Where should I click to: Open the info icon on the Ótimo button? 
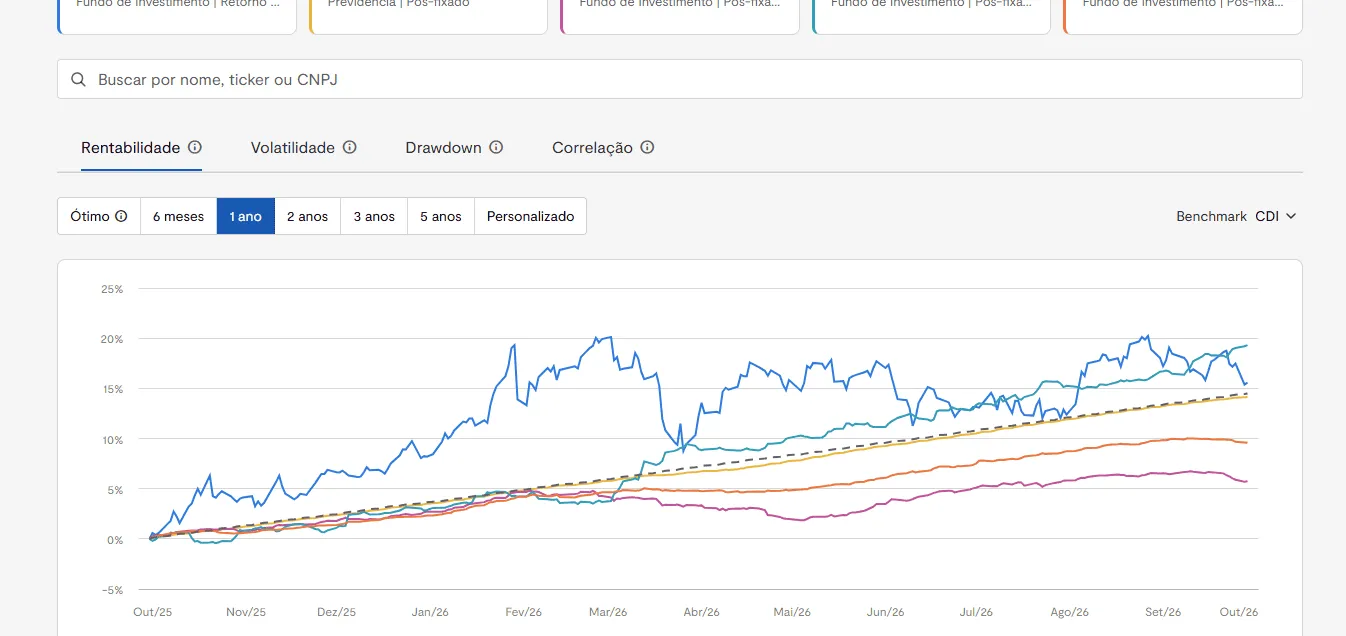(121, 216)
